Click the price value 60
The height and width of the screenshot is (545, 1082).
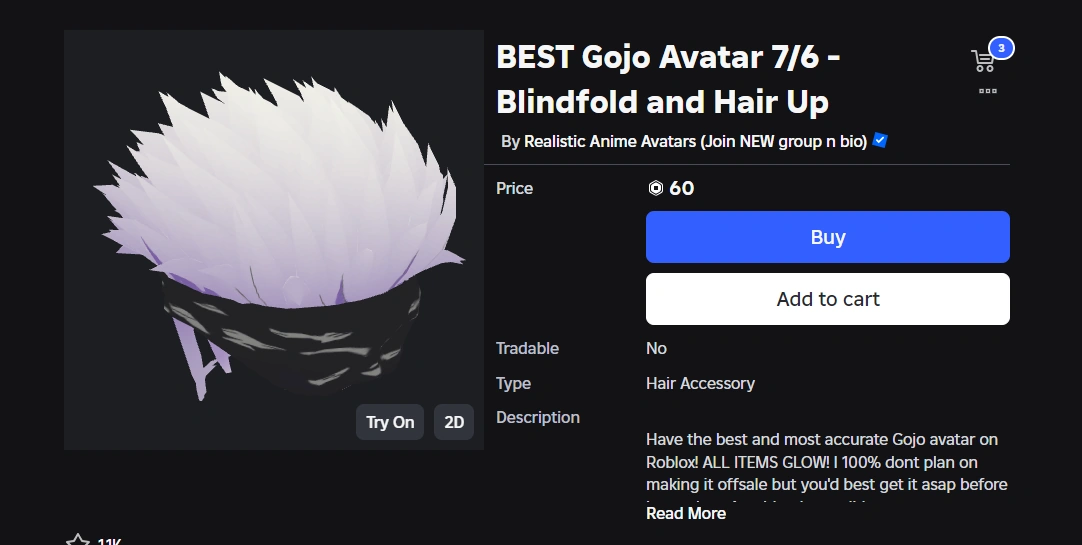pyautogui.click(x=681, y=188)
